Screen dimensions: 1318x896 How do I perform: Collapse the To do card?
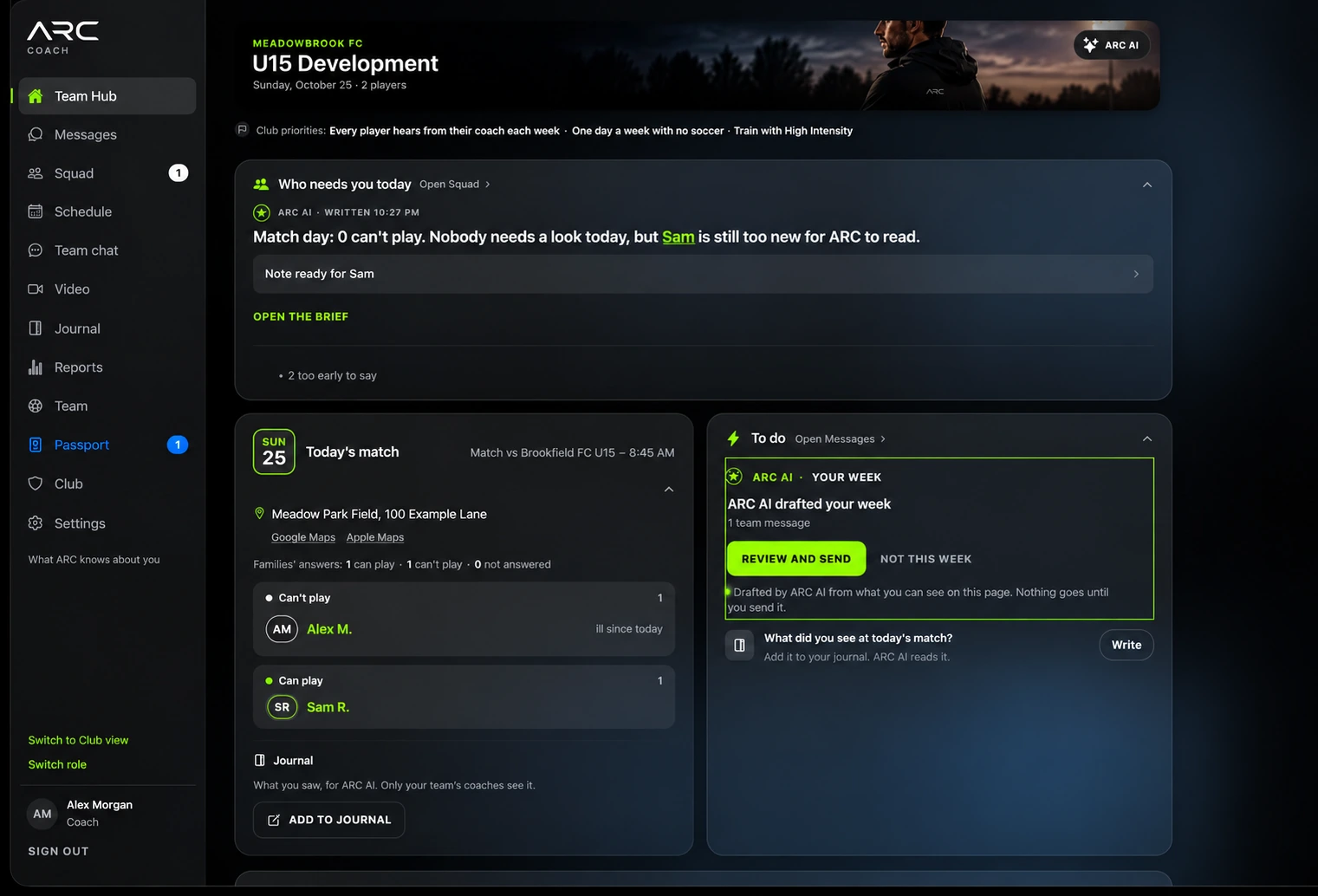pyautogui.click(x=1147, y=438)
